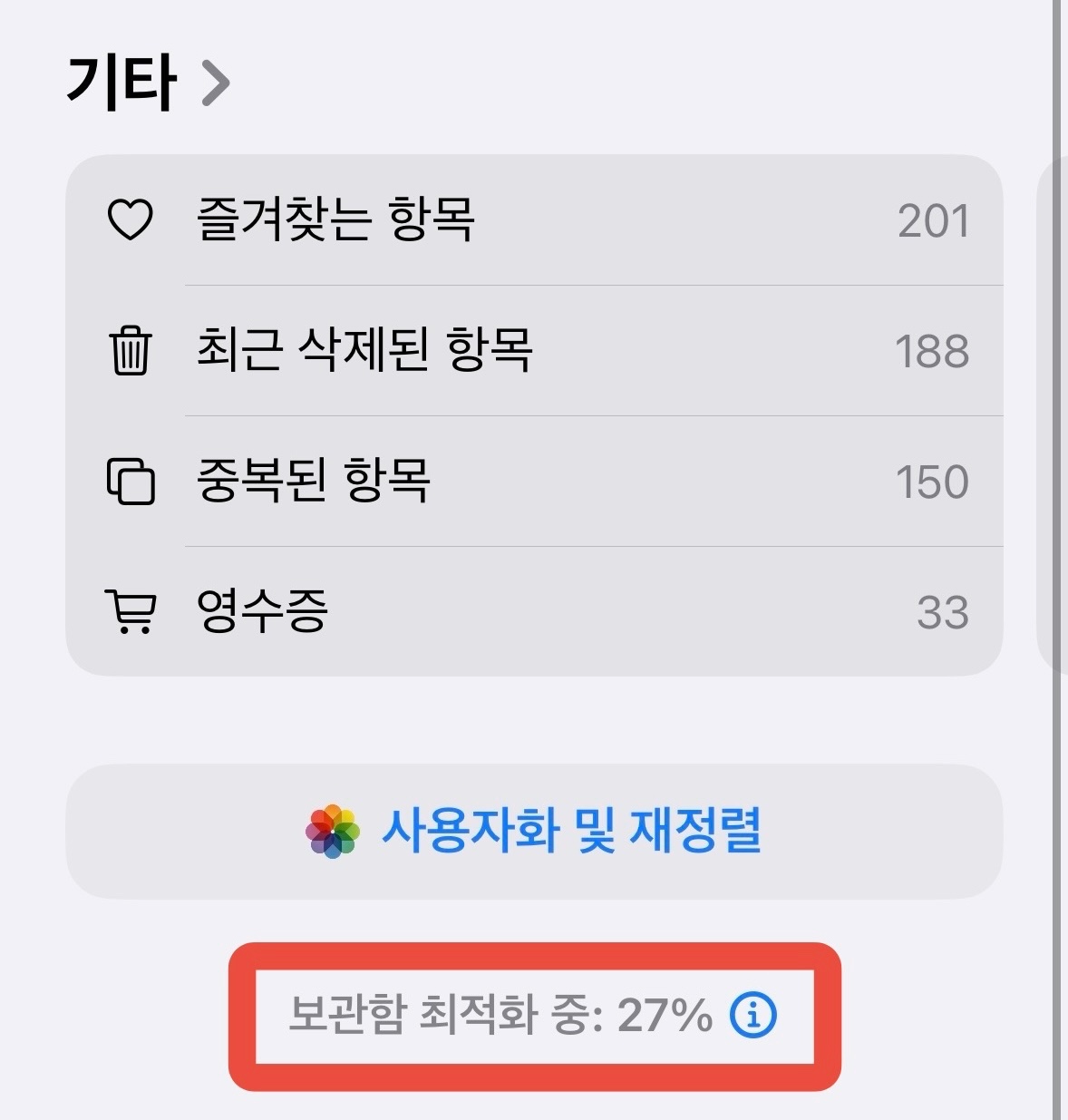Open the 최근 삭제된 항목 album
Image resolution: width=1068 pixels, height=1120 pixels.
tap(364, 351)
